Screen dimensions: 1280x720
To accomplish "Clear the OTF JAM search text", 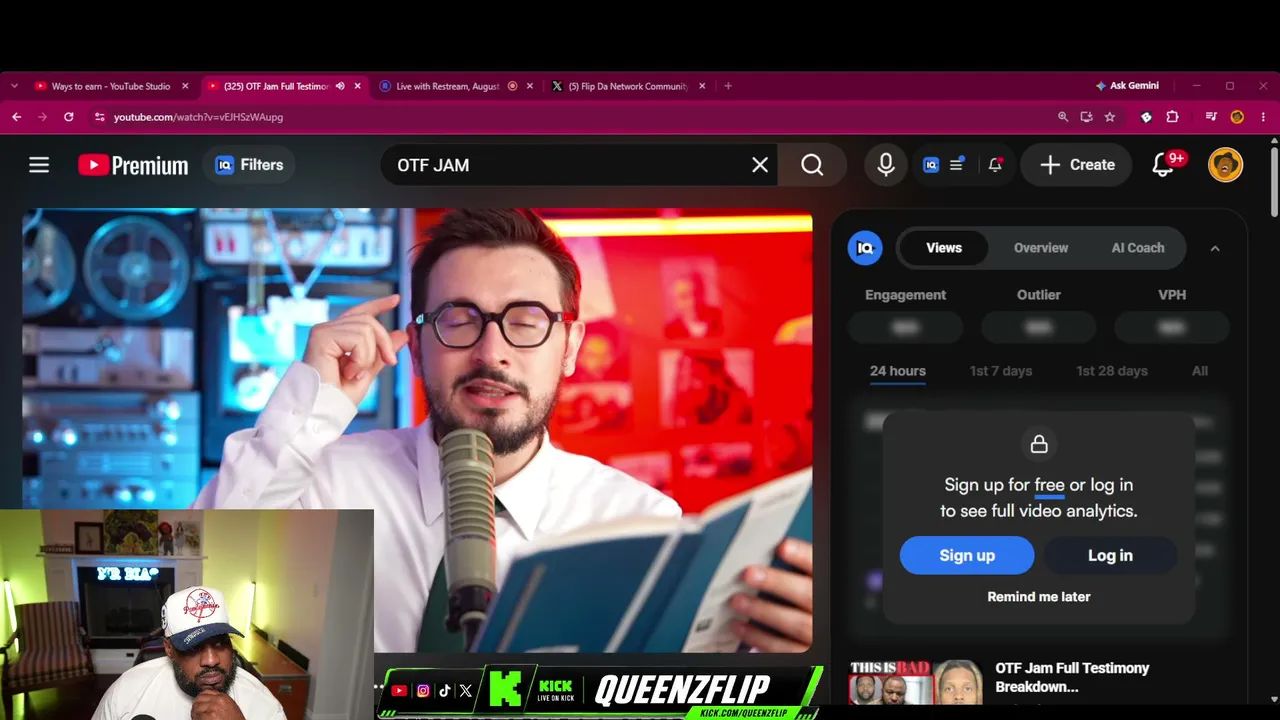I will tap(760, 165).
